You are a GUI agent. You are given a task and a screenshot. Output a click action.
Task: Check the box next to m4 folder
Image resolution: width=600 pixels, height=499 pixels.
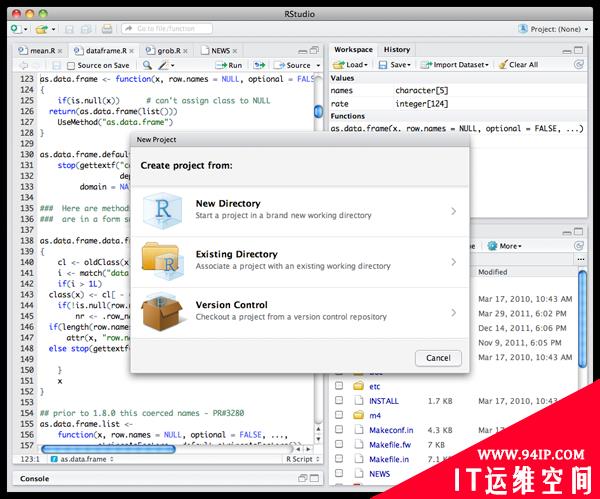339,415
